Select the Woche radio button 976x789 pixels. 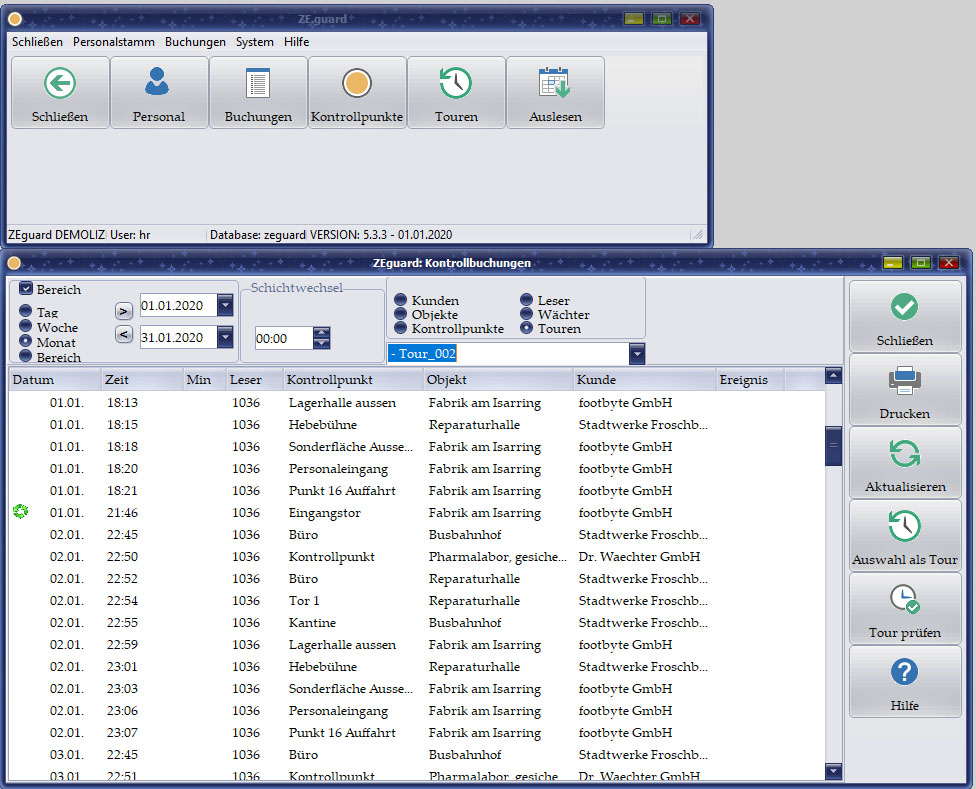tap(26, 327)
